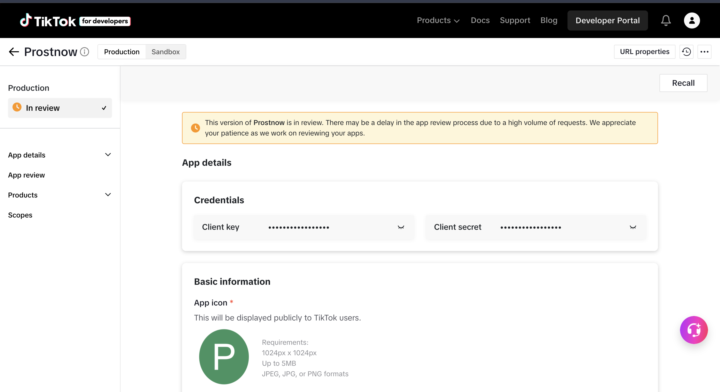Open Docs in the top navigation
The width and height of the screenshot is (720, 392).
point(480,20)
